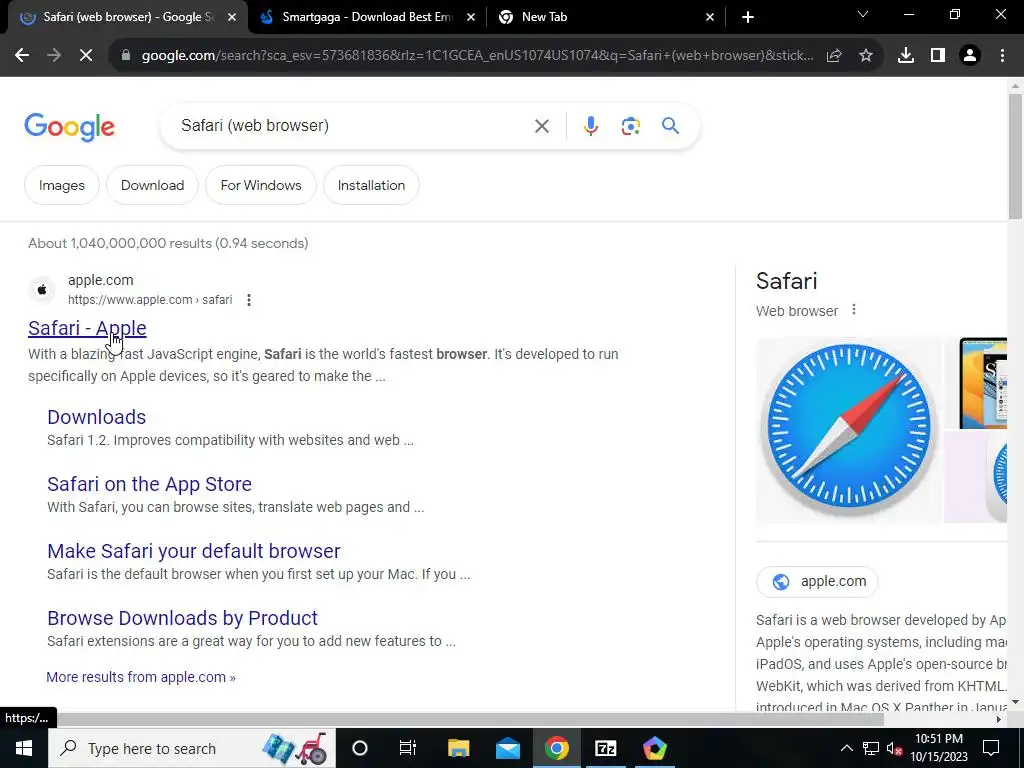The image size is (1024, 768).
Task: Open Safari on the App Store link
Action: tap(149, 484)
